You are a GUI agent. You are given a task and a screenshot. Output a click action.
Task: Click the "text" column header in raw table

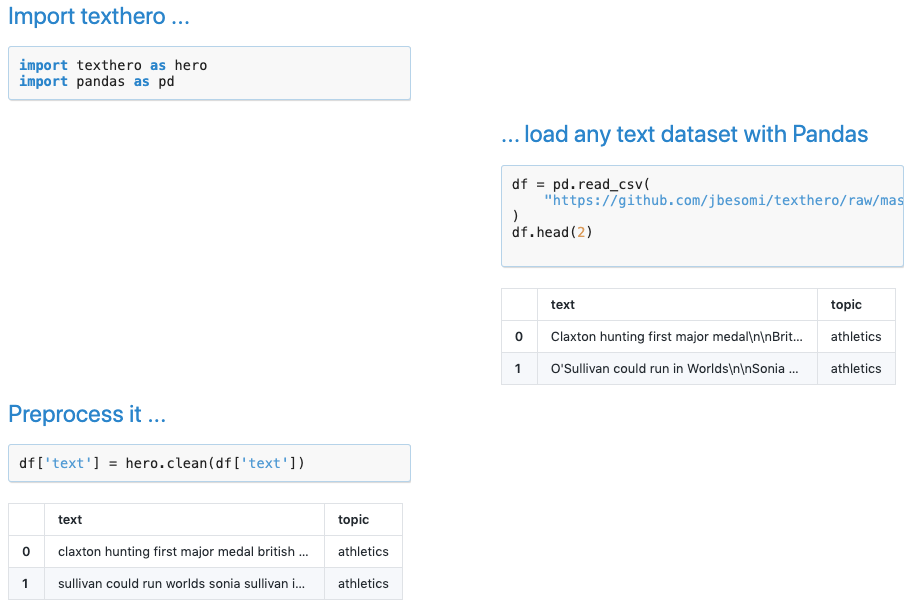pyautogui.click(x=563, y=304)
